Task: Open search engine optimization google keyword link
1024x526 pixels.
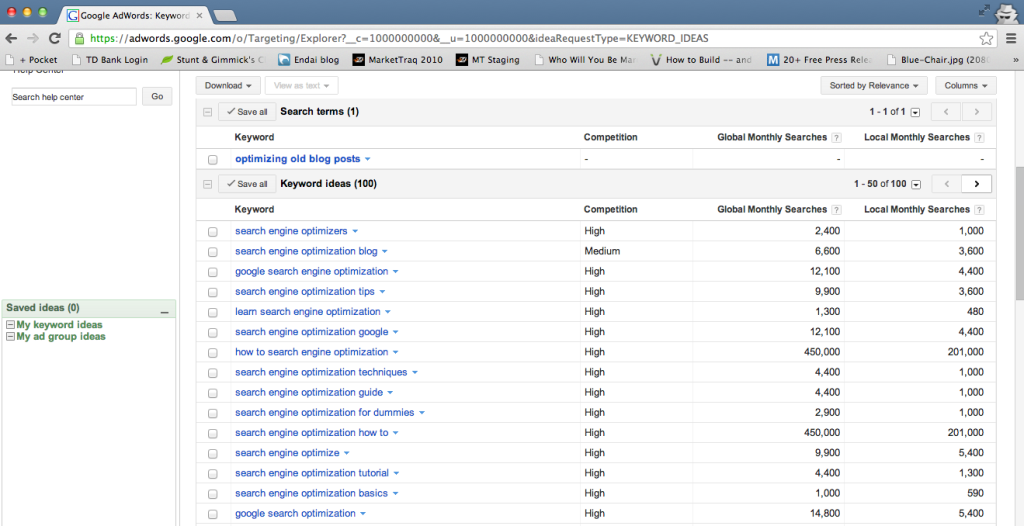Action: pyautogui.click(x=312, y=332)
